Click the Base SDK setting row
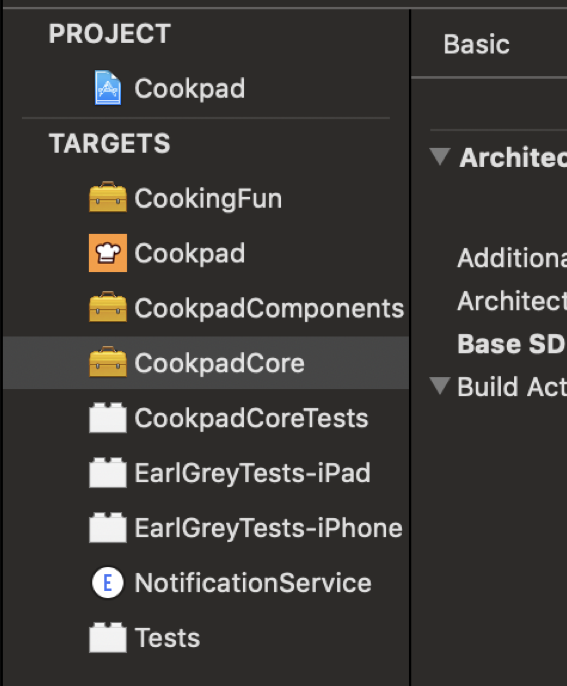The height and width of the screenshot is (686, 567). coord(511,343)
